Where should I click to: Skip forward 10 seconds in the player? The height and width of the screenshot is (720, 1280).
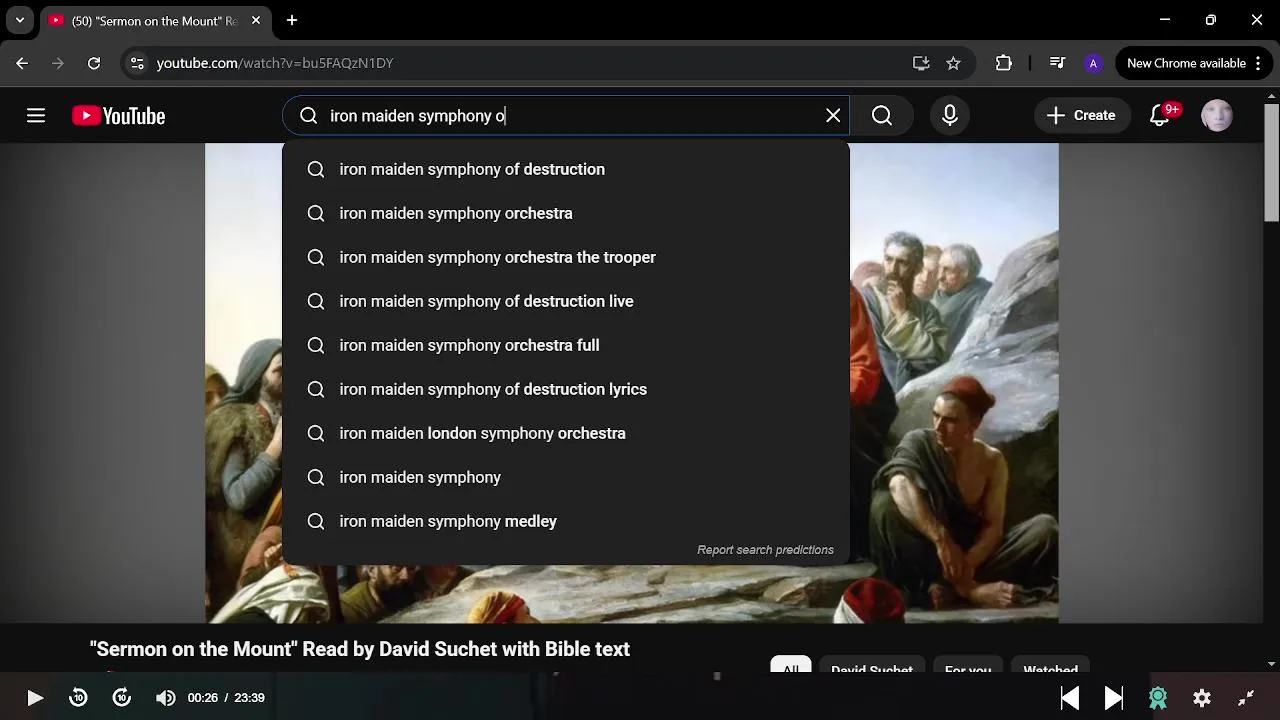[x=122, y=698]
